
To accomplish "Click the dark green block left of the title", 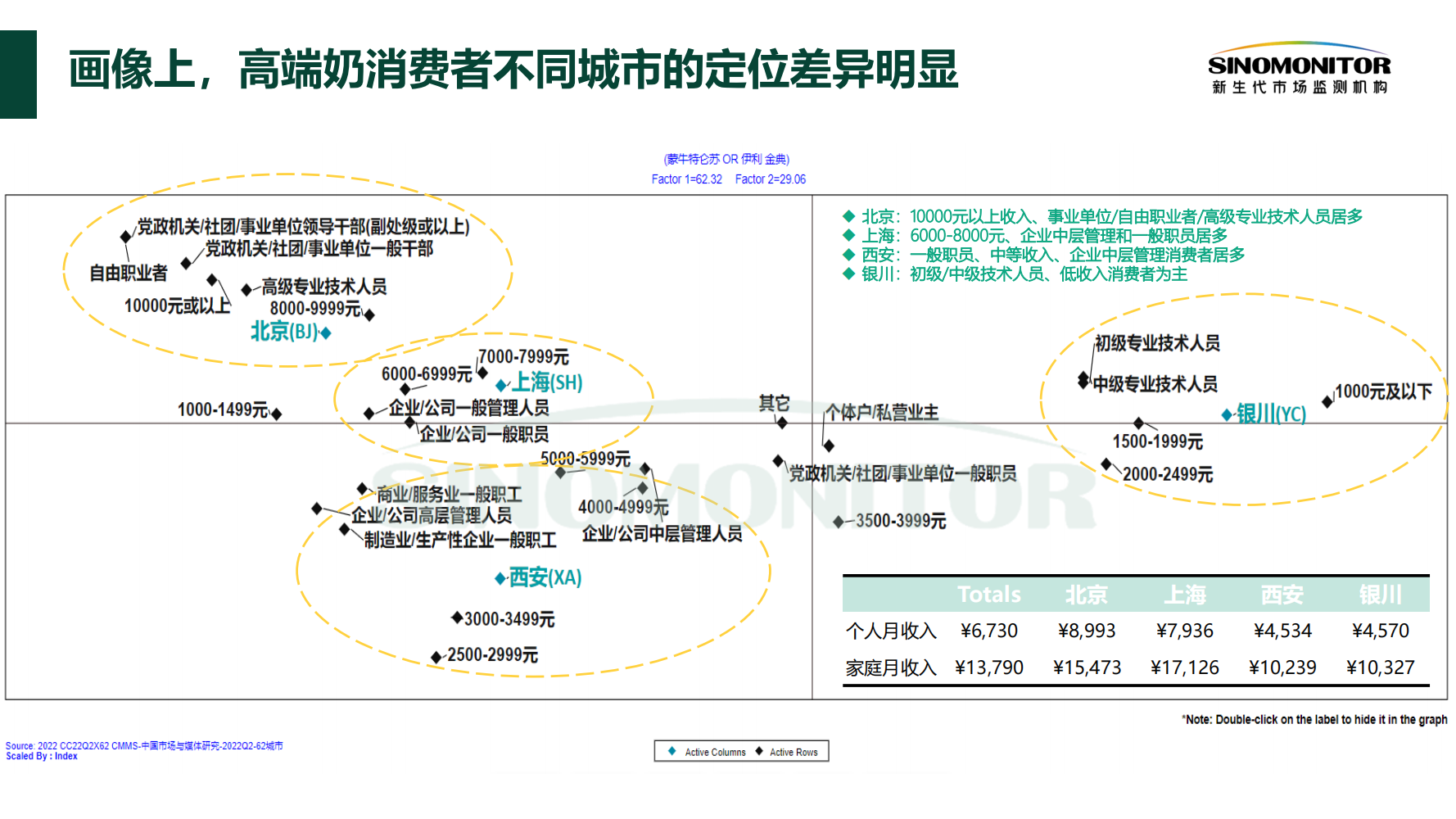I will pyautogui.click(x=18, y=75).
